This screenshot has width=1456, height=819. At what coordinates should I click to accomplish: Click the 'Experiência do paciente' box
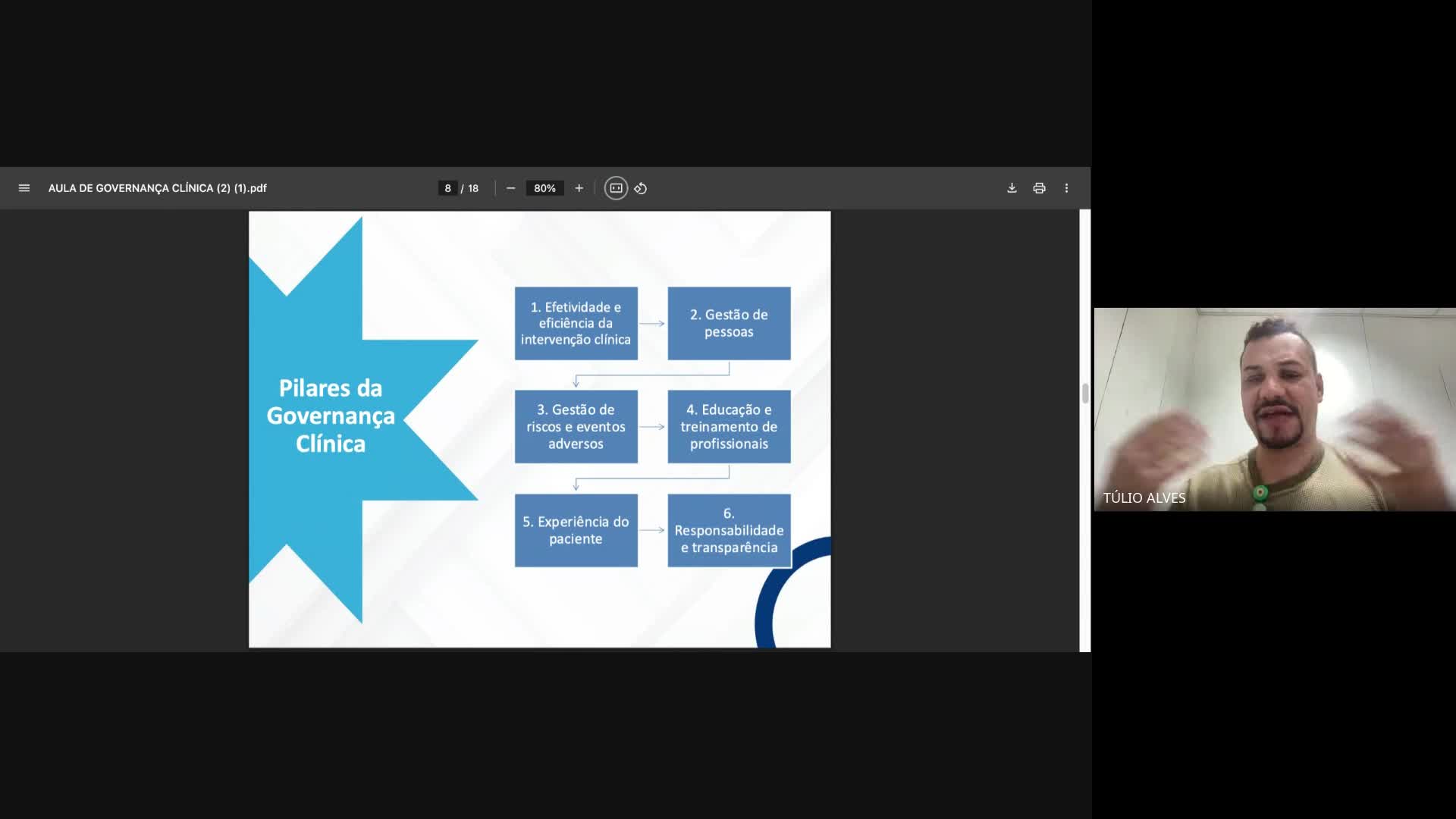pyautogui.click(x=576, y=530)
